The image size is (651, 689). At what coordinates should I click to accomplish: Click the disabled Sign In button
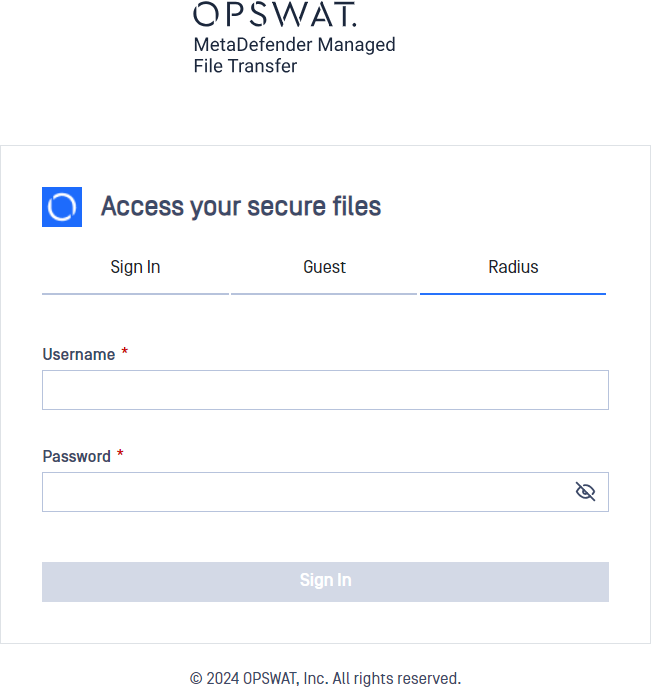tap(326, 582)
